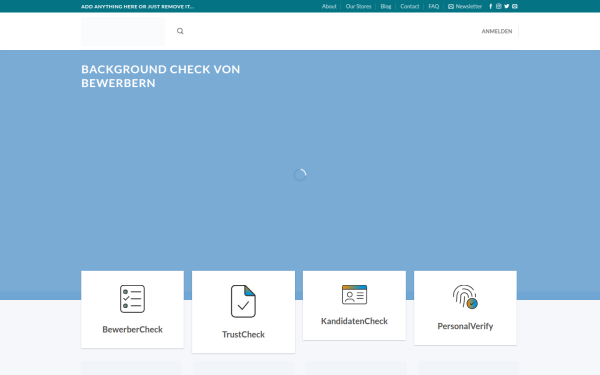Click the search magnifier icon

point(180,31)
